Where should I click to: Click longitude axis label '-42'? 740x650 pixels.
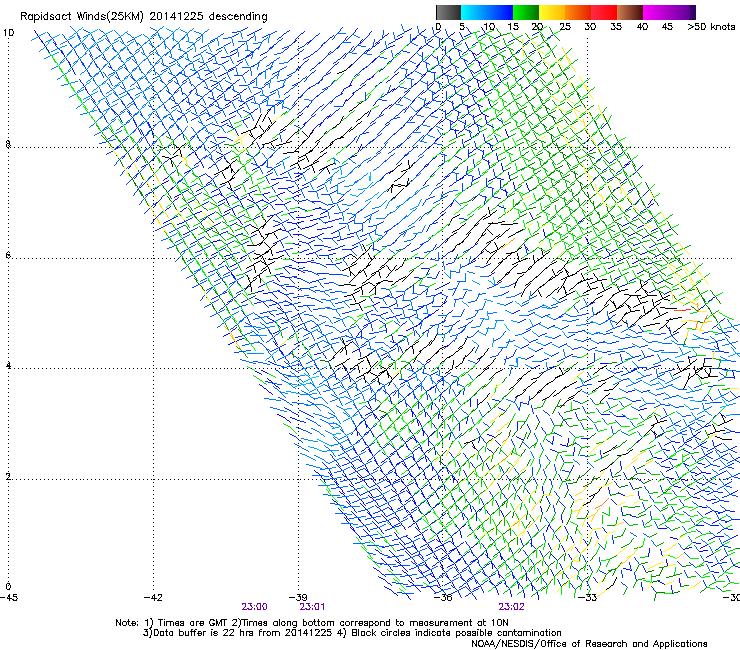[153, 598]
